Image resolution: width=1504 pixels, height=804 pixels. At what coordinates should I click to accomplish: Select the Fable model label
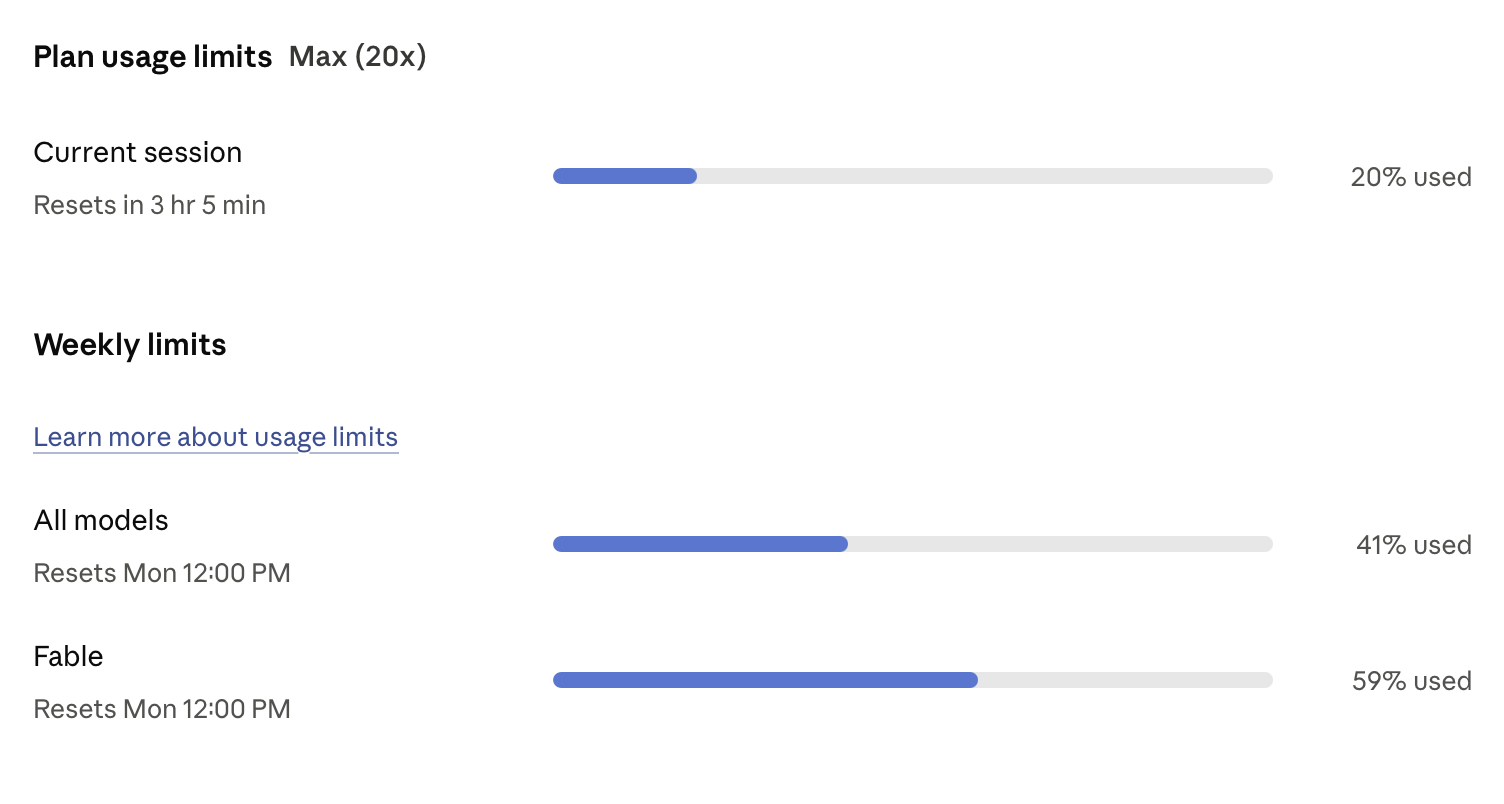click(69, 656)
